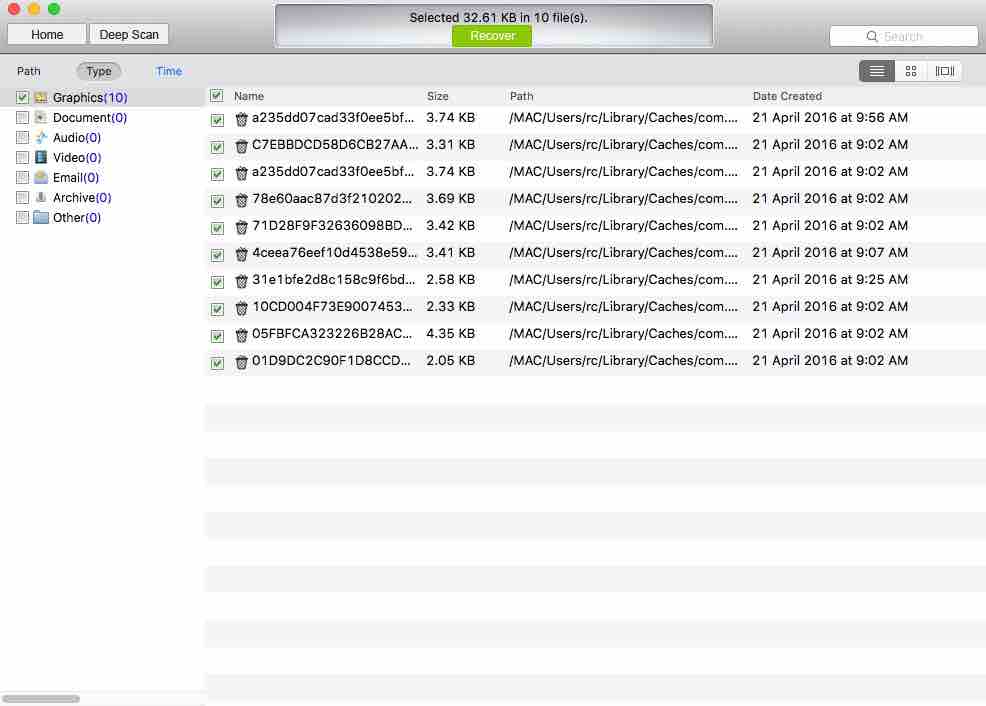Check the Email category checkbox

22,177
